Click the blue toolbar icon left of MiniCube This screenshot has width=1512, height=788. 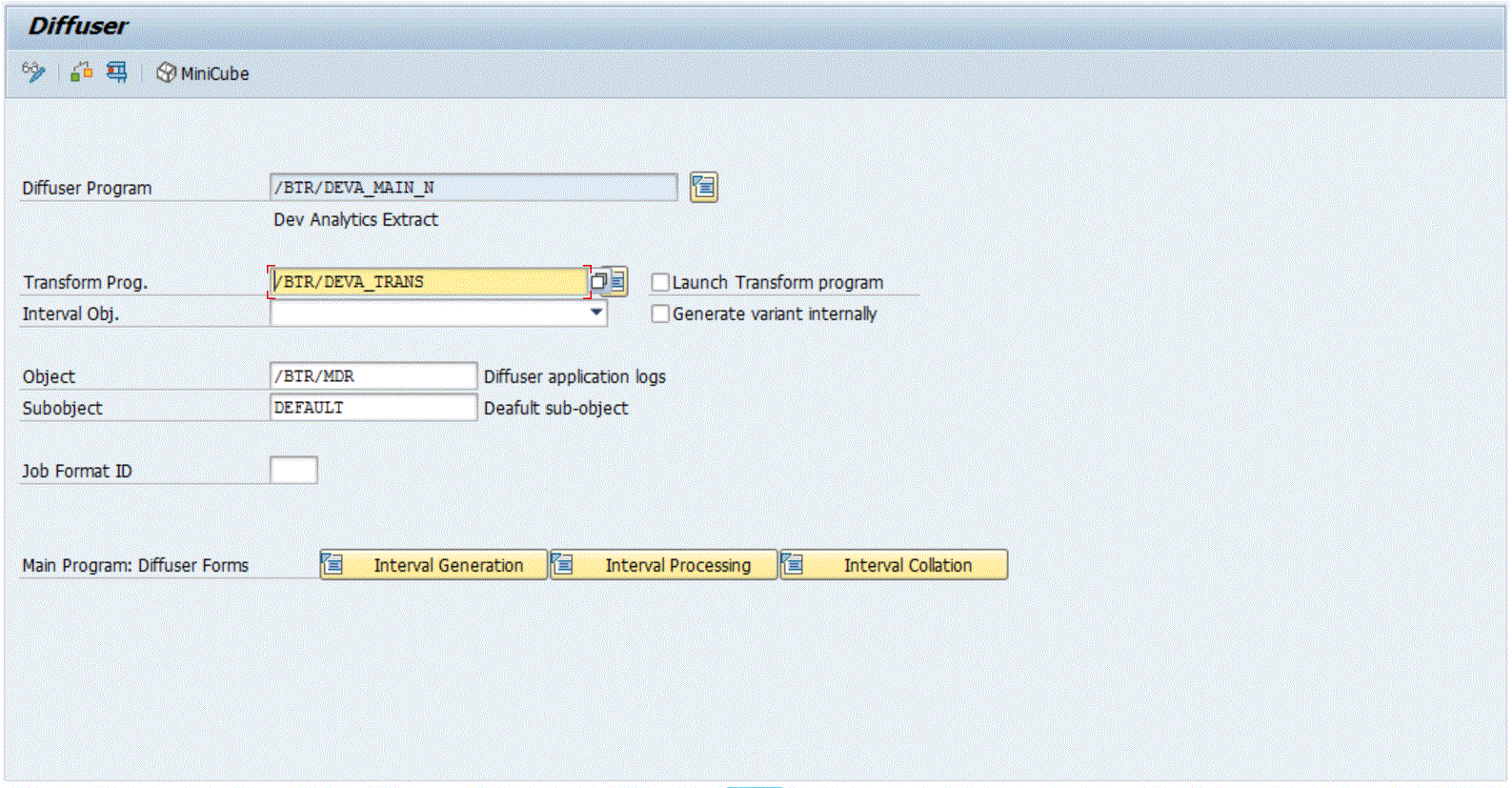point(117,72)
